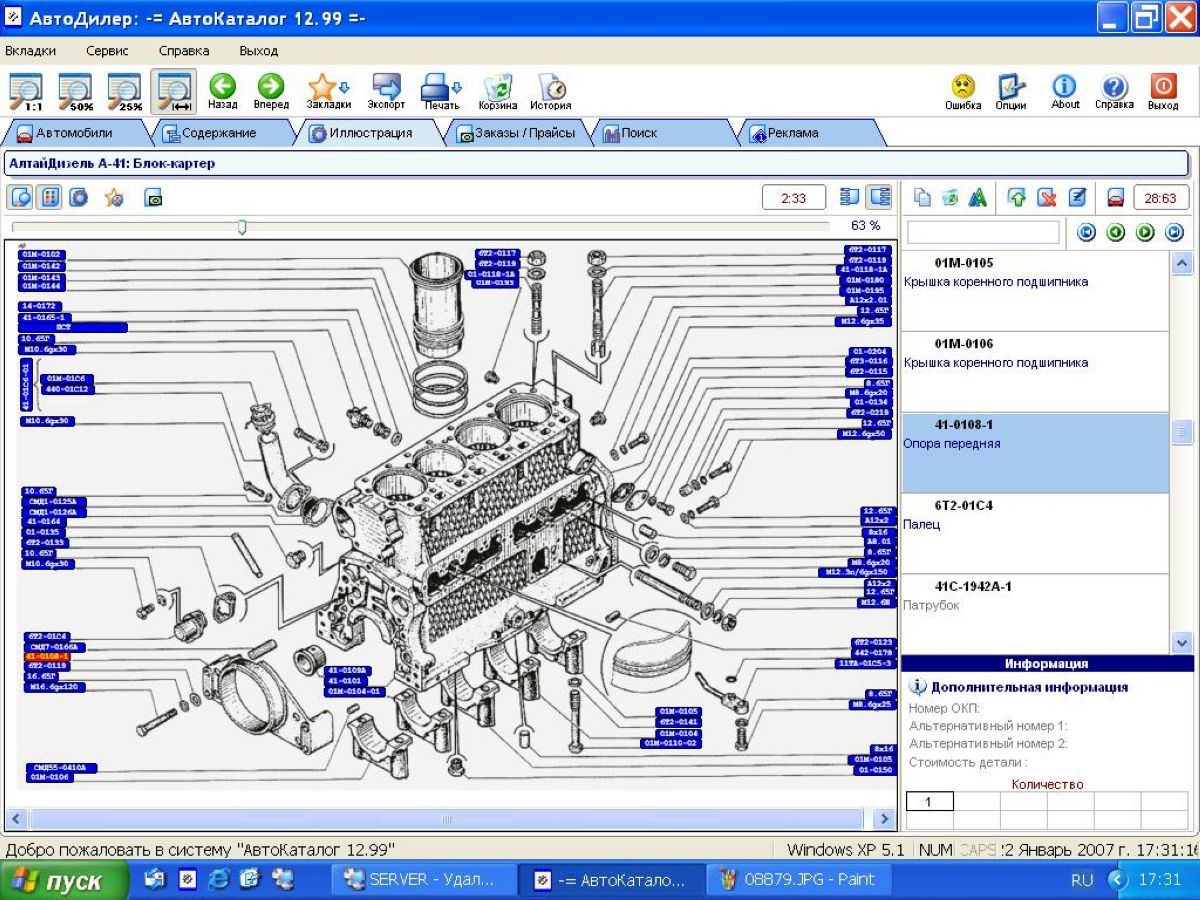Click the 50% zoom icon
1200x900 pixels.
(x=76, y=91)
